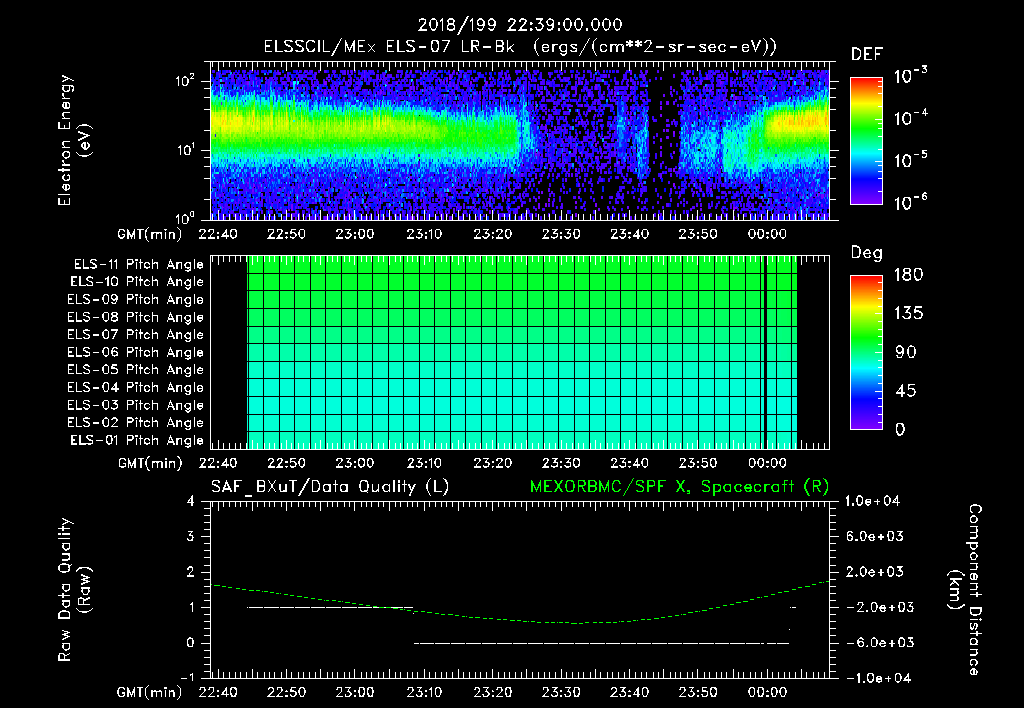Click the 1.0e+04 right axis value
This screenshot has width=1024, height=708.
[872, 501]
